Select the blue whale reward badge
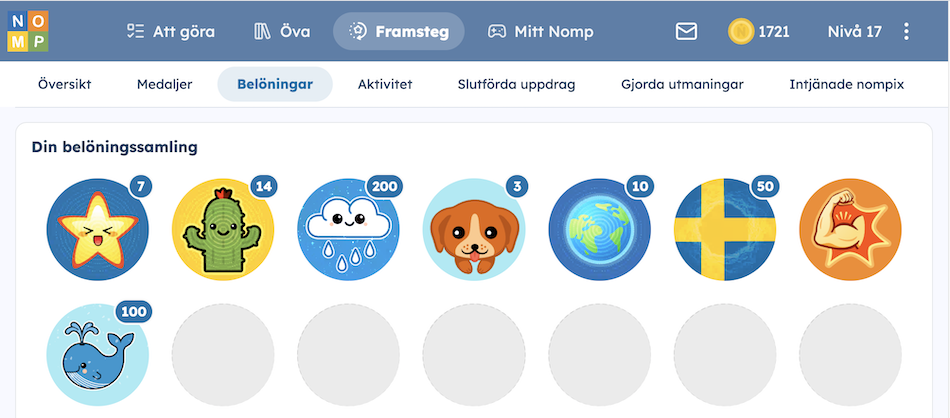The image size is (950, 418). coord(98,354)
